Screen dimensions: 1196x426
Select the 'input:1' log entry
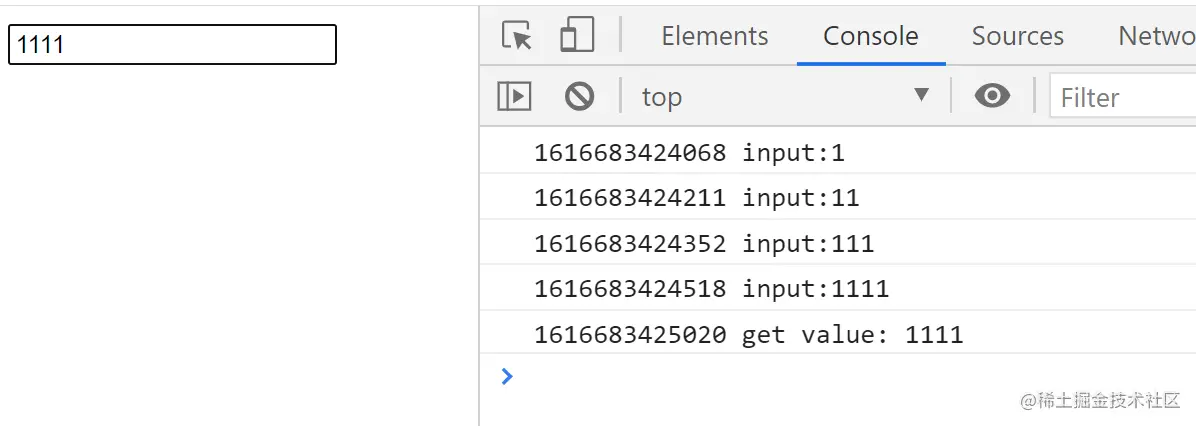coord(793,153)
